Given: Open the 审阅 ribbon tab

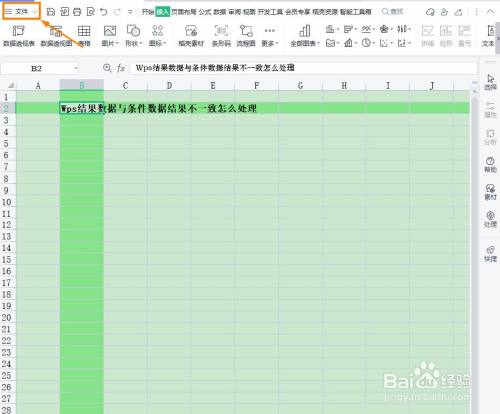Looking at the screenshot, I should pos(235,12).
